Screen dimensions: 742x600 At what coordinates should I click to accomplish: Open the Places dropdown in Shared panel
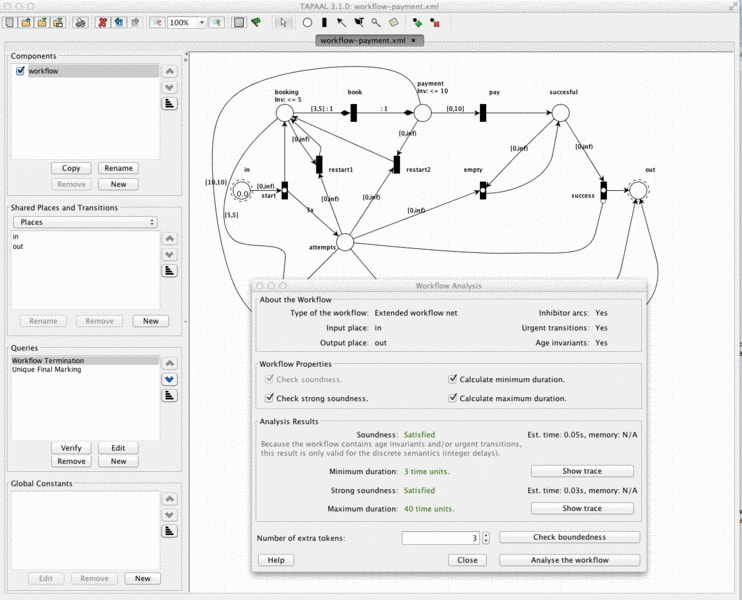(85, 222)
